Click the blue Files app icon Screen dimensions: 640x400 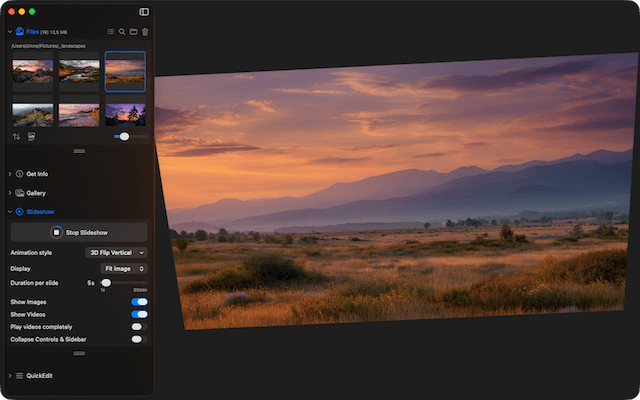click(x=19, y=32)
